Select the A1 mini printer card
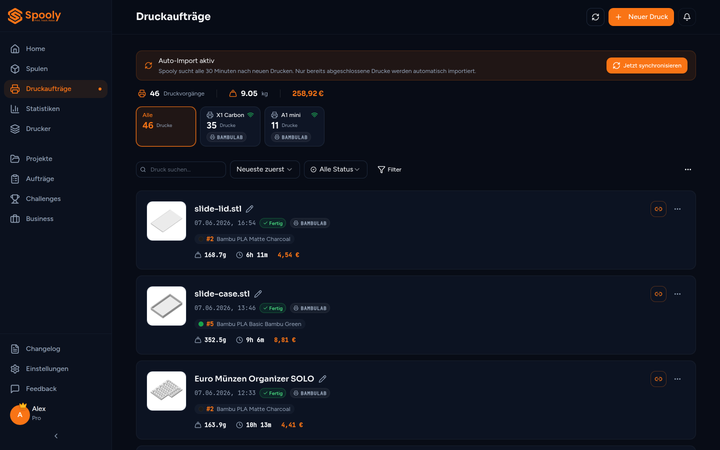720x450 pixels. 294,126
